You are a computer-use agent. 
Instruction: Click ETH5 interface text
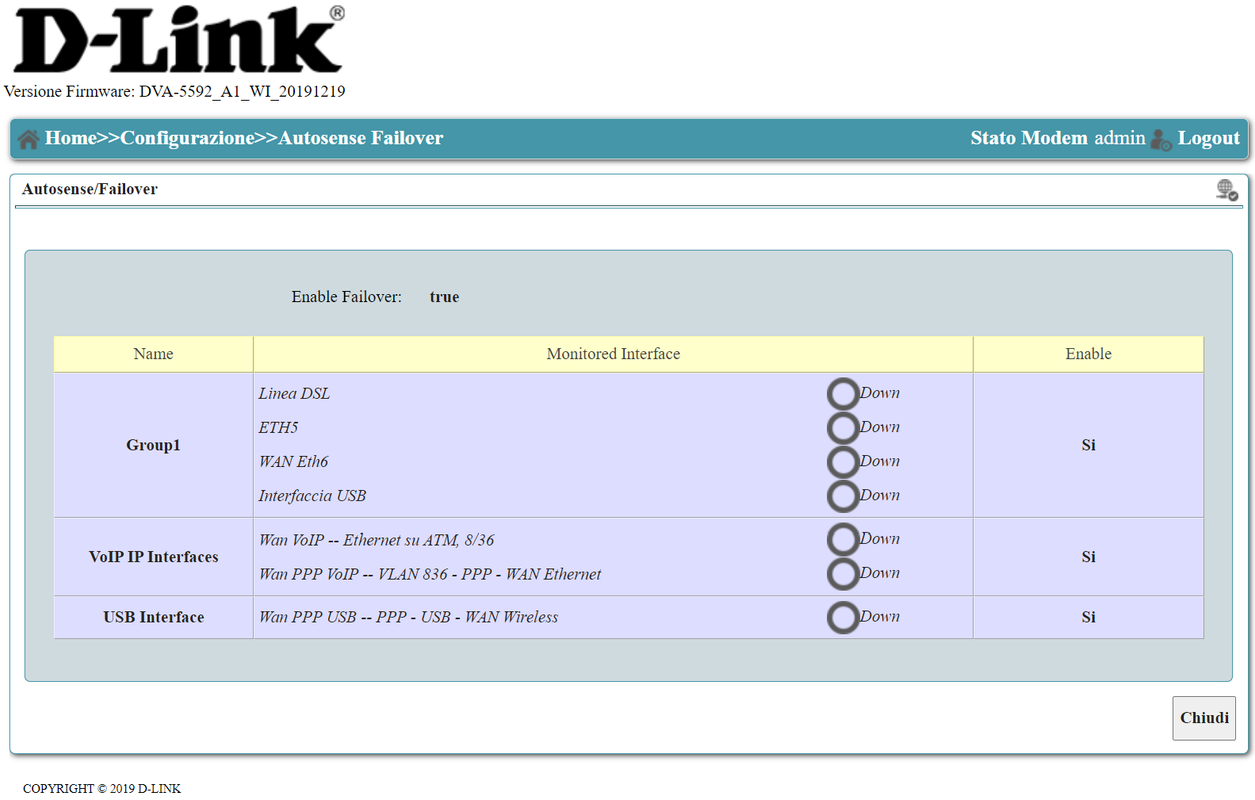pyautogui.click(x=278, y=428)
